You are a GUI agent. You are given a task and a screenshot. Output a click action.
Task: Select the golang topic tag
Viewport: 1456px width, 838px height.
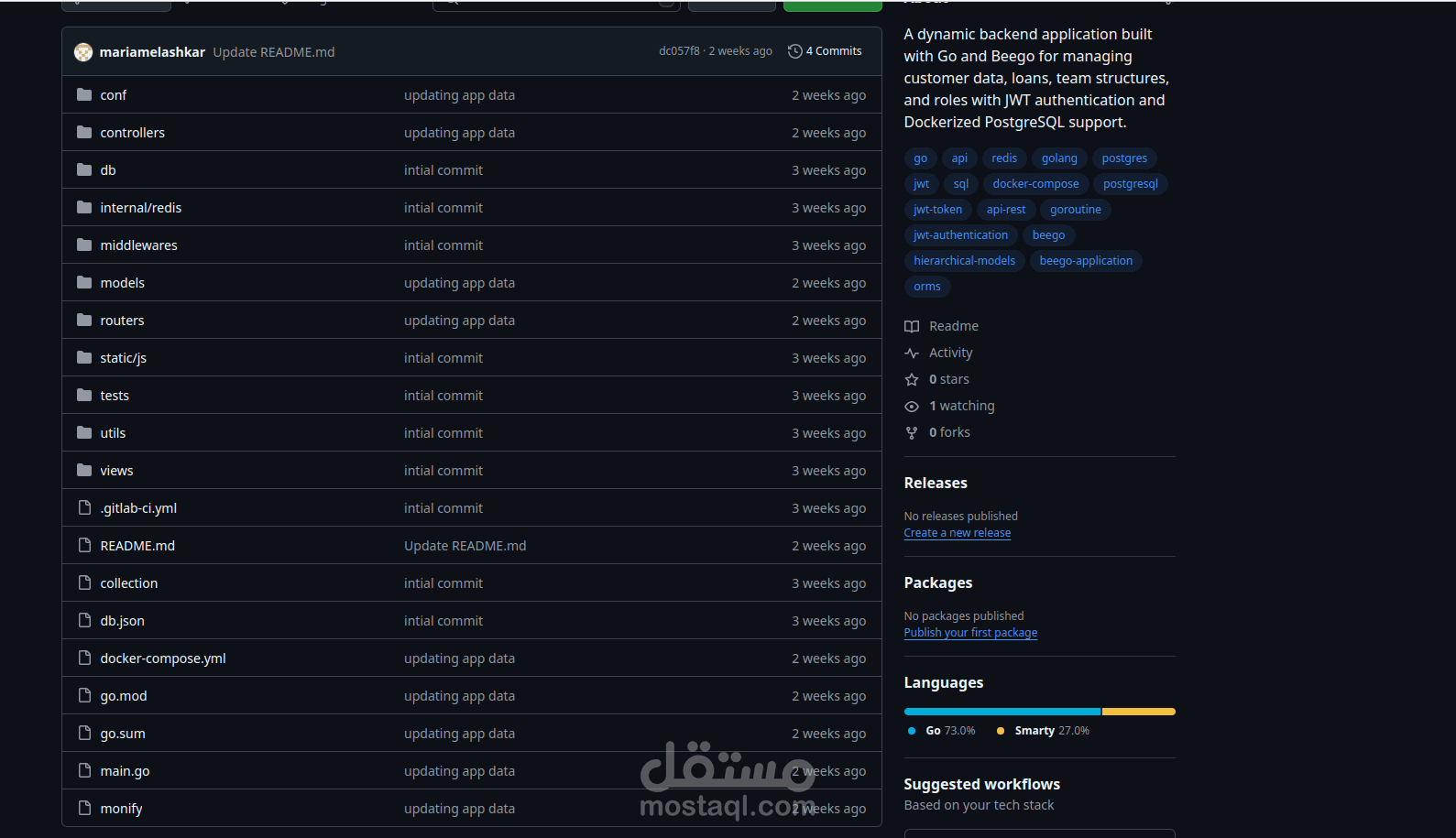(1059, 158)
